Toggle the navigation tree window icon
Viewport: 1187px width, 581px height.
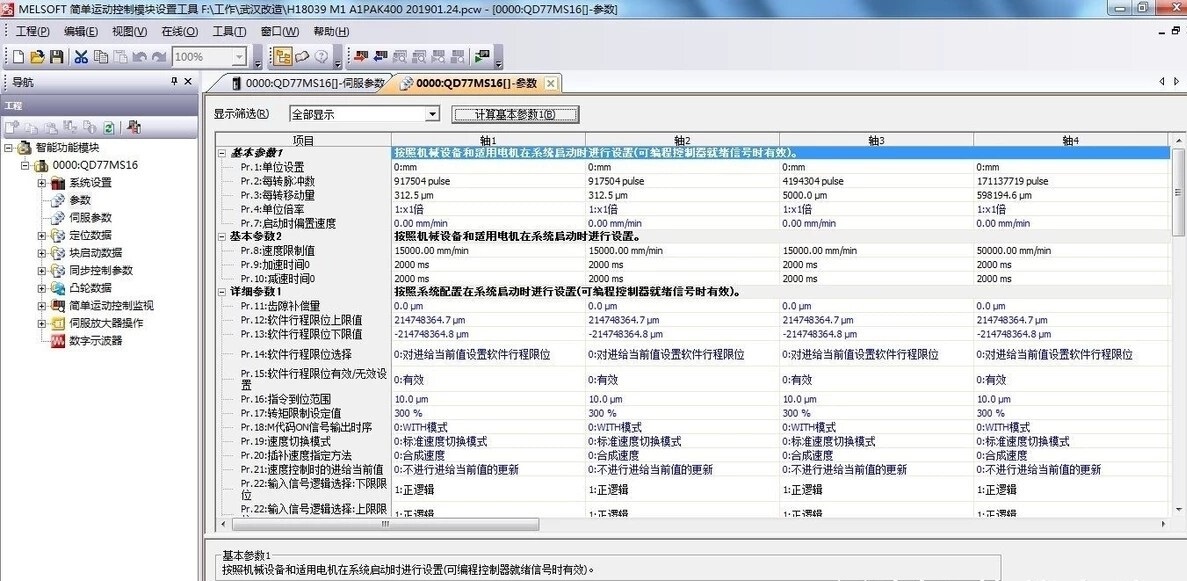283,57
